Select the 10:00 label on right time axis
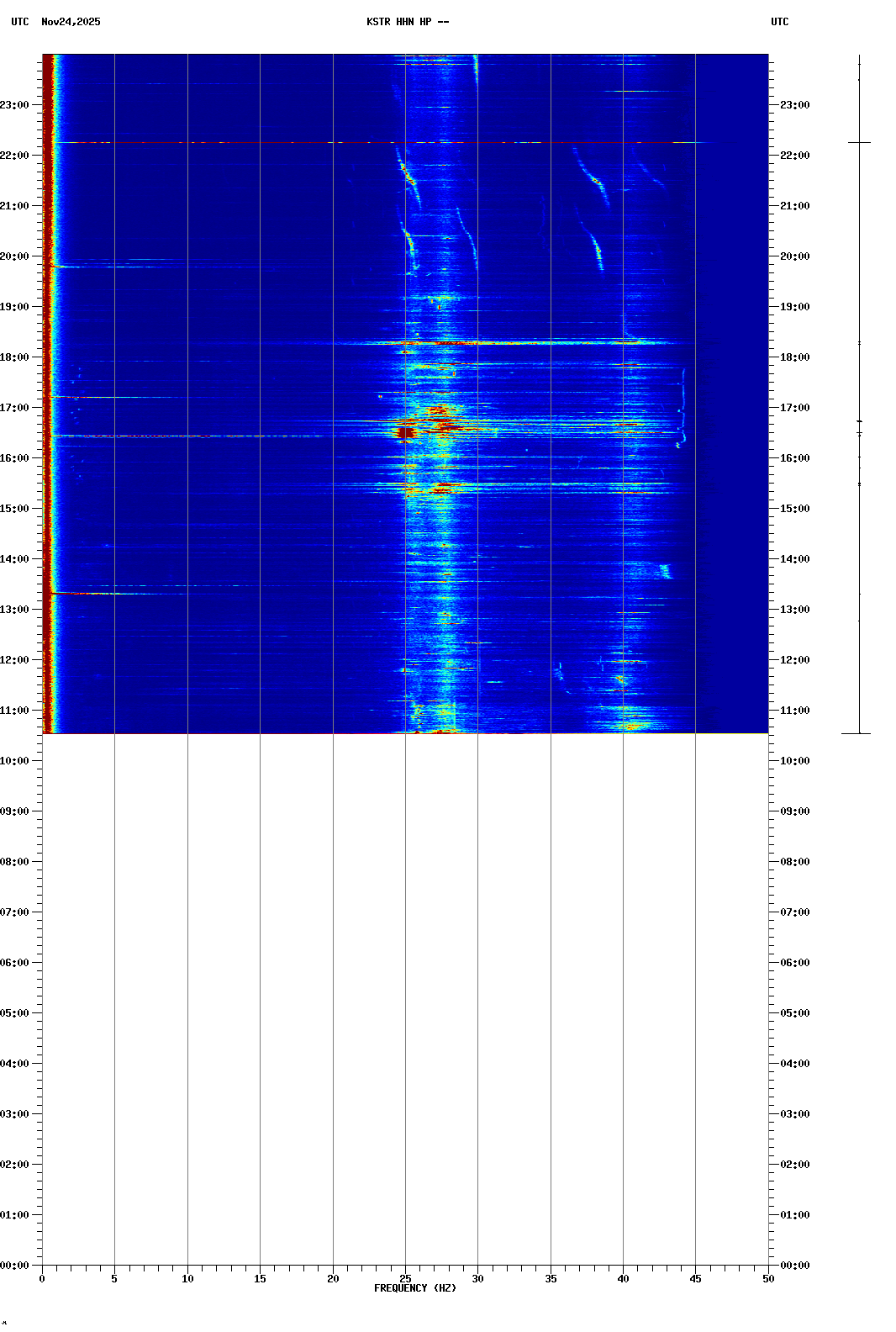 pos(794,761)
